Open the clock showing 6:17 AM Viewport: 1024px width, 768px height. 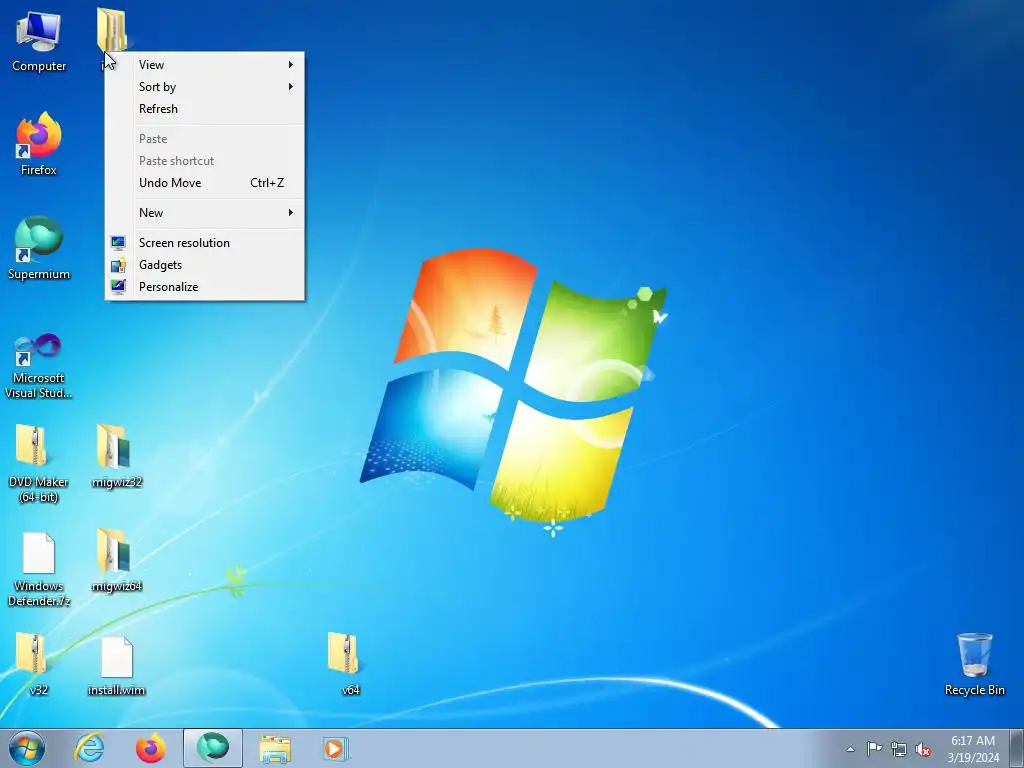coord(973,749)
